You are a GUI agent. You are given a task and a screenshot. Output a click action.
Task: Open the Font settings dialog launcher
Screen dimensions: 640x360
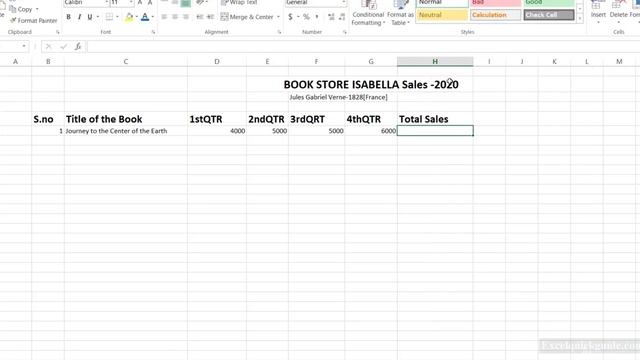click(153, 32)
